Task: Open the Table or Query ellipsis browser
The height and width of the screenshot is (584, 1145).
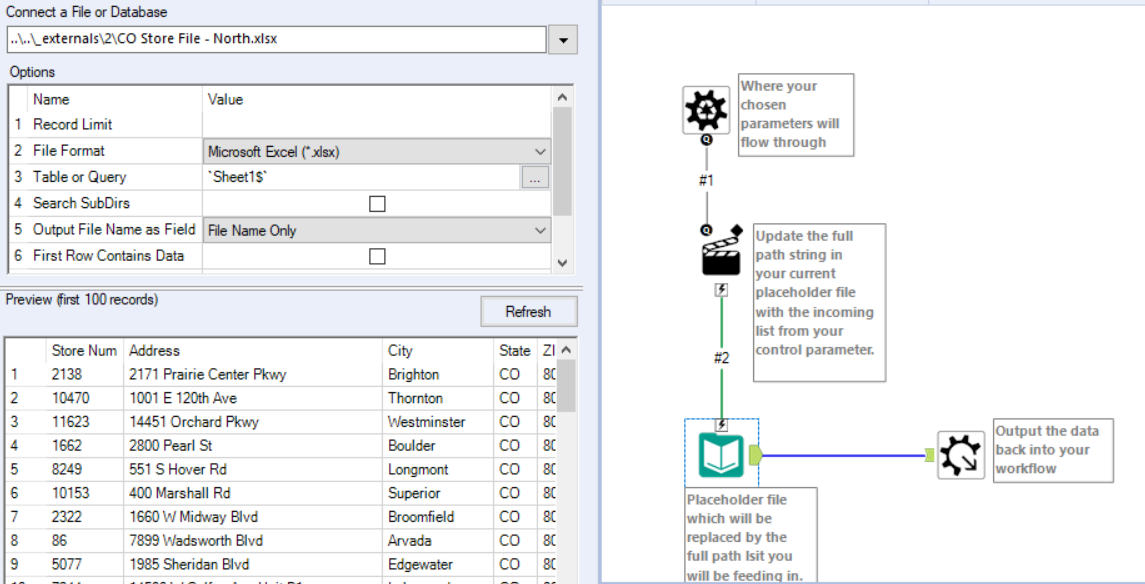Action: click(x=535, y=177)
